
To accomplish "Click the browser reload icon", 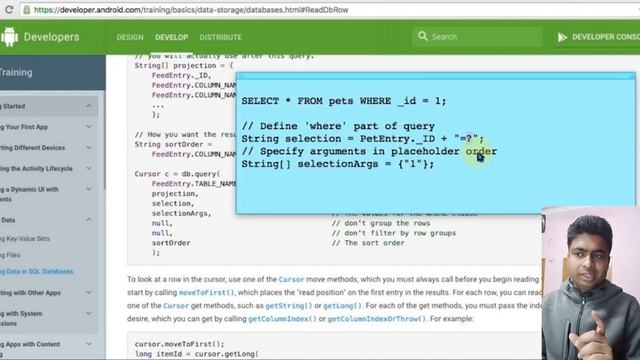I will [x=9, y=10].
